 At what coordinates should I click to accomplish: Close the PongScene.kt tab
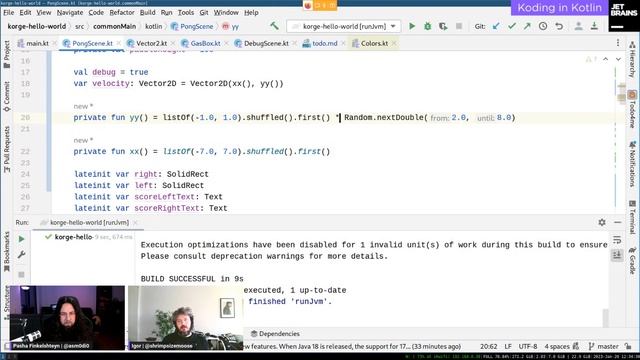pyautogui.click(x=118, y=43)
